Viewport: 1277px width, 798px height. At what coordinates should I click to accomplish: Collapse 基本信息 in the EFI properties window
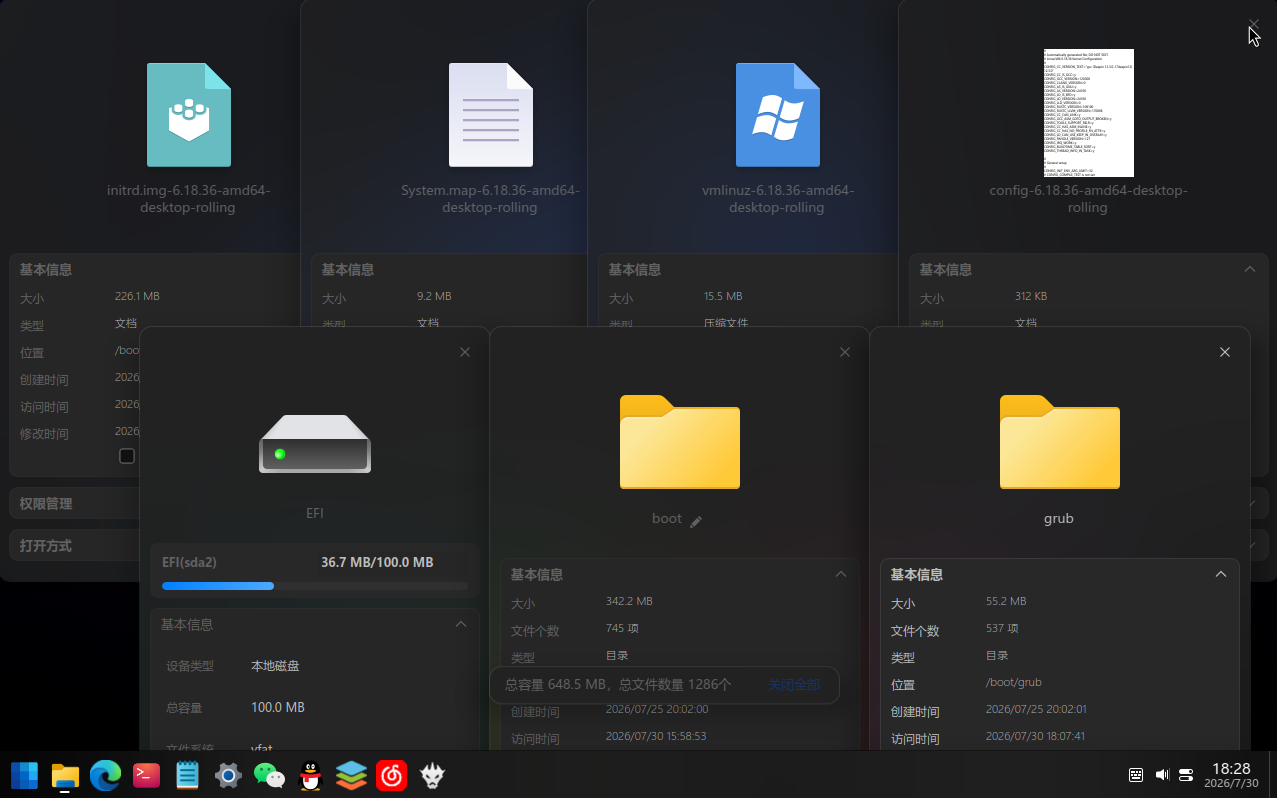tap(461, 624)
